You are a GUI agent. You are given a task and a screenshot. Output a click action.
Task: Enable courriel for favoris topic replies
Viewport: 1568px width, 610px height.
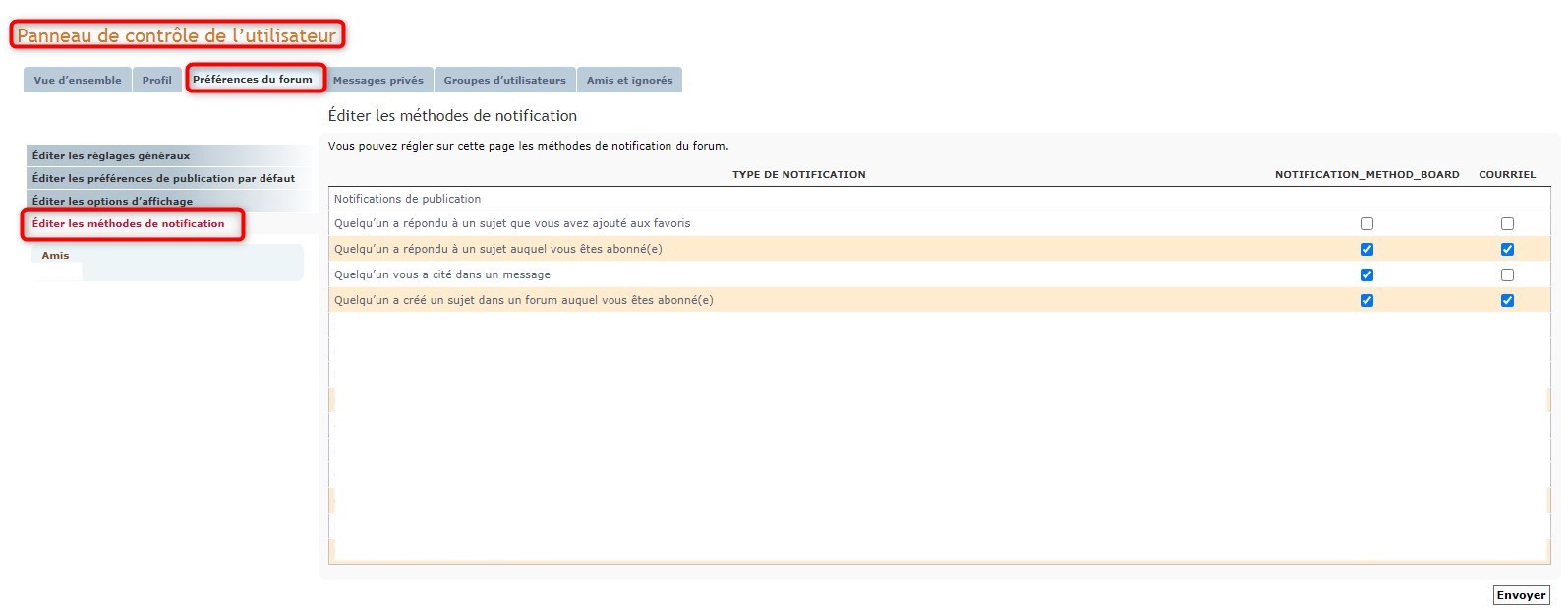click(1507, 224)
